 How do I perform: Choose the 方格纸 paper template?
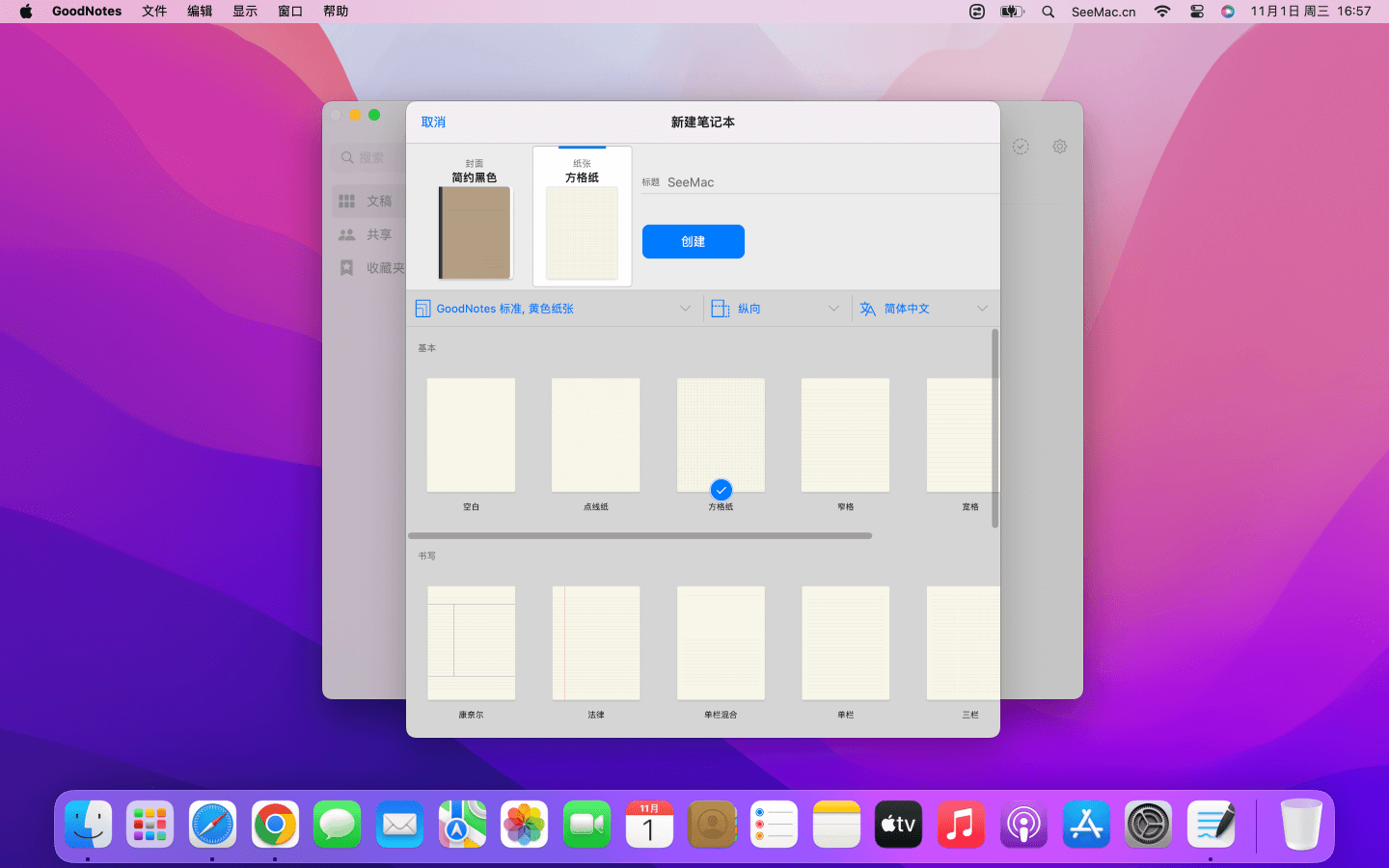click(721, 444)
